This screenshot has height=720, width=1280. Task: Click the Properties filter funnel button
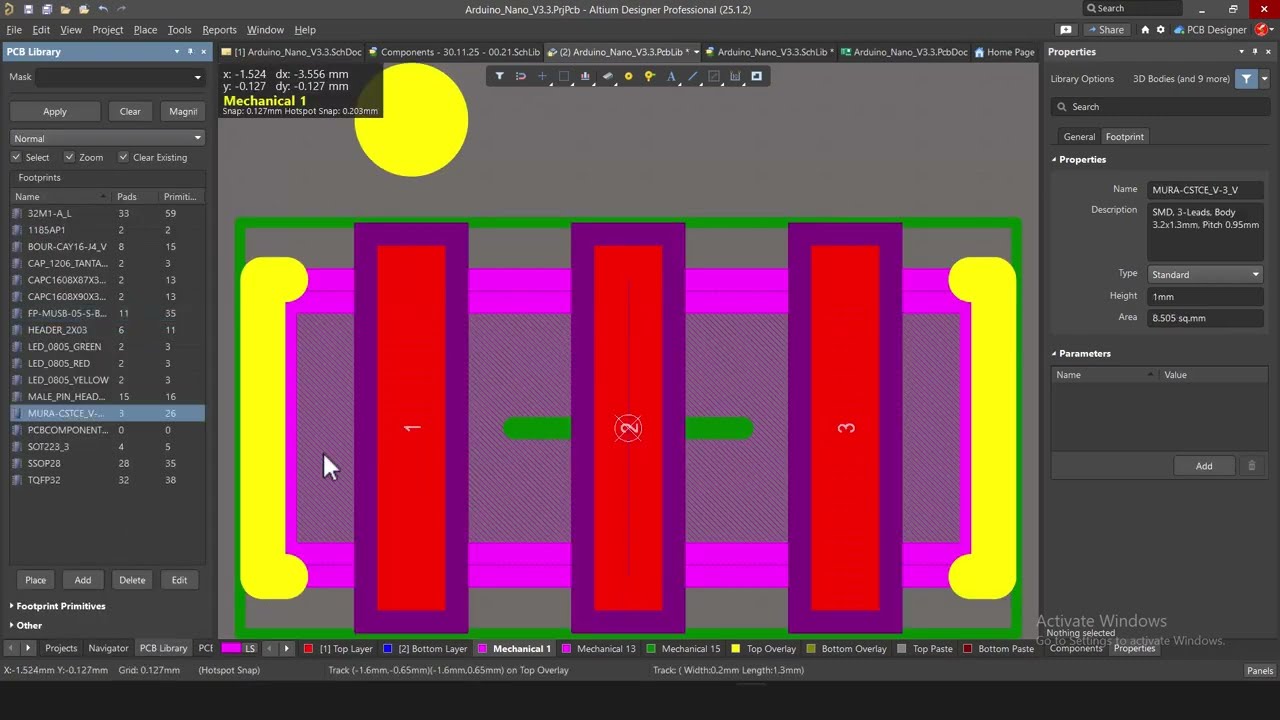point(1246,79)
